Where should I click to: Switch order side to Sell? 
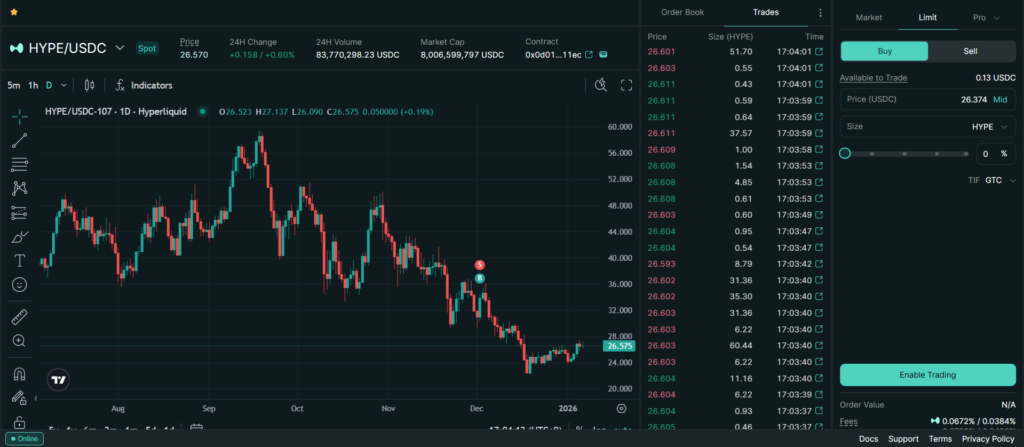click(970, 51)
